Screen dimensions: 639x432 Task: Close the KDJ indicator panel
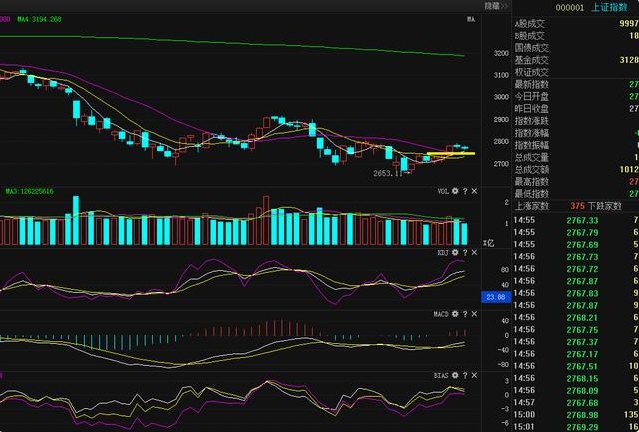pyautogui.click(x=474, y=253)
